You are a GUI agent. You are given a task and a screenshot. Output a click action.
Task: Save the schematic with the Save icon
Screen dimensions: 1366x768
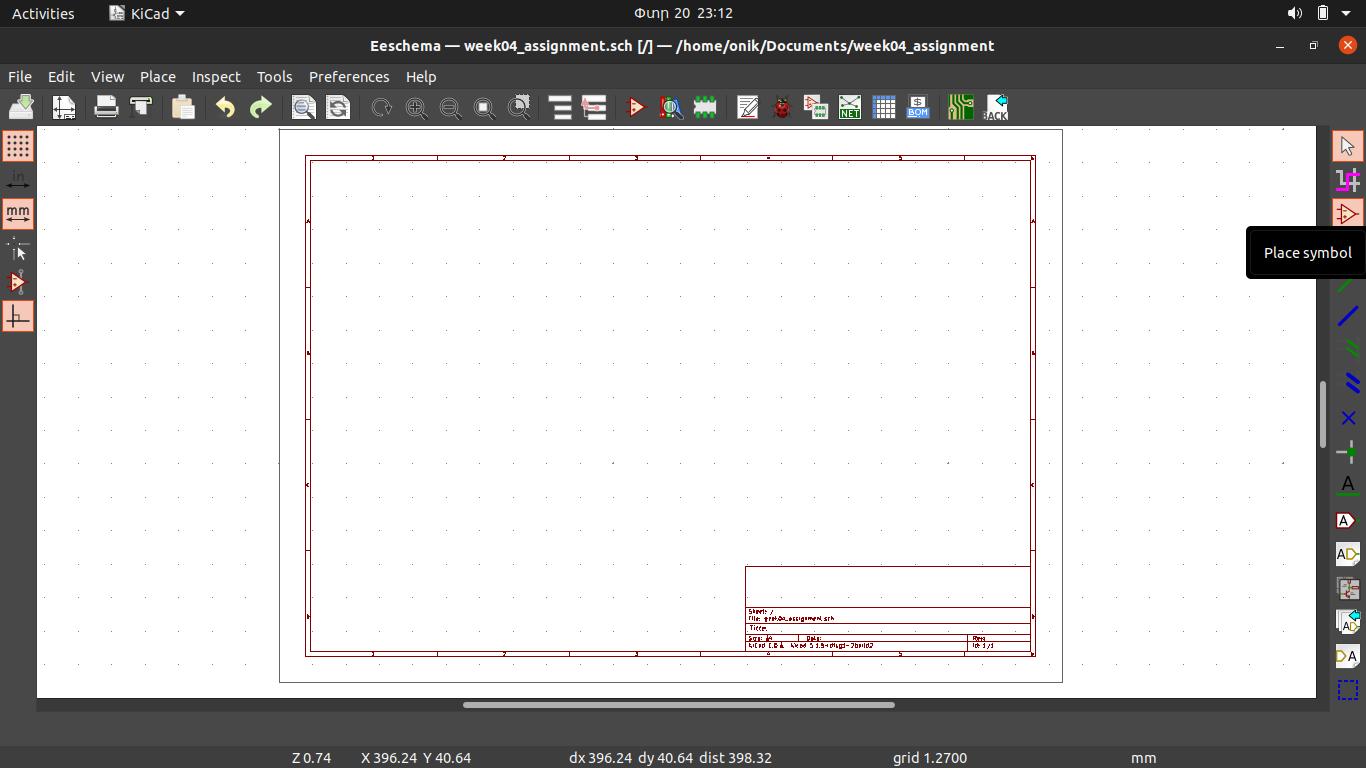21,107
